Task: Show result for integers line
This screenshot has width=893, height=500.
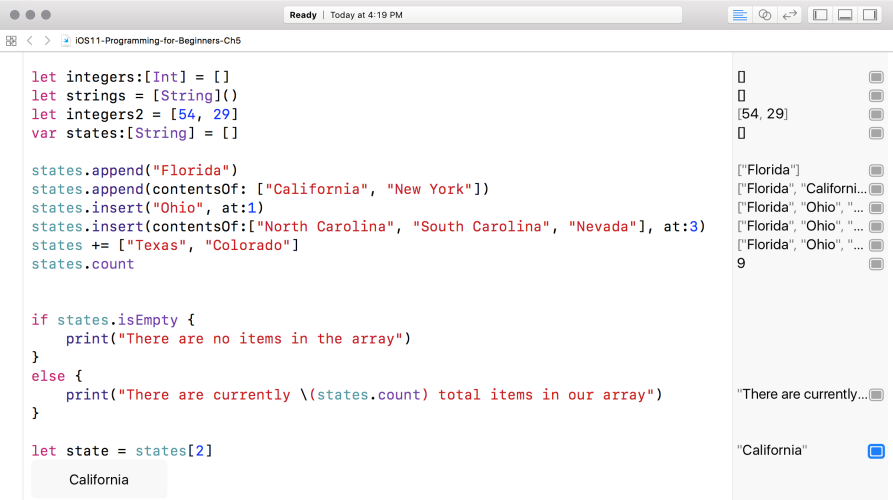Action: [x=876, y=77]
